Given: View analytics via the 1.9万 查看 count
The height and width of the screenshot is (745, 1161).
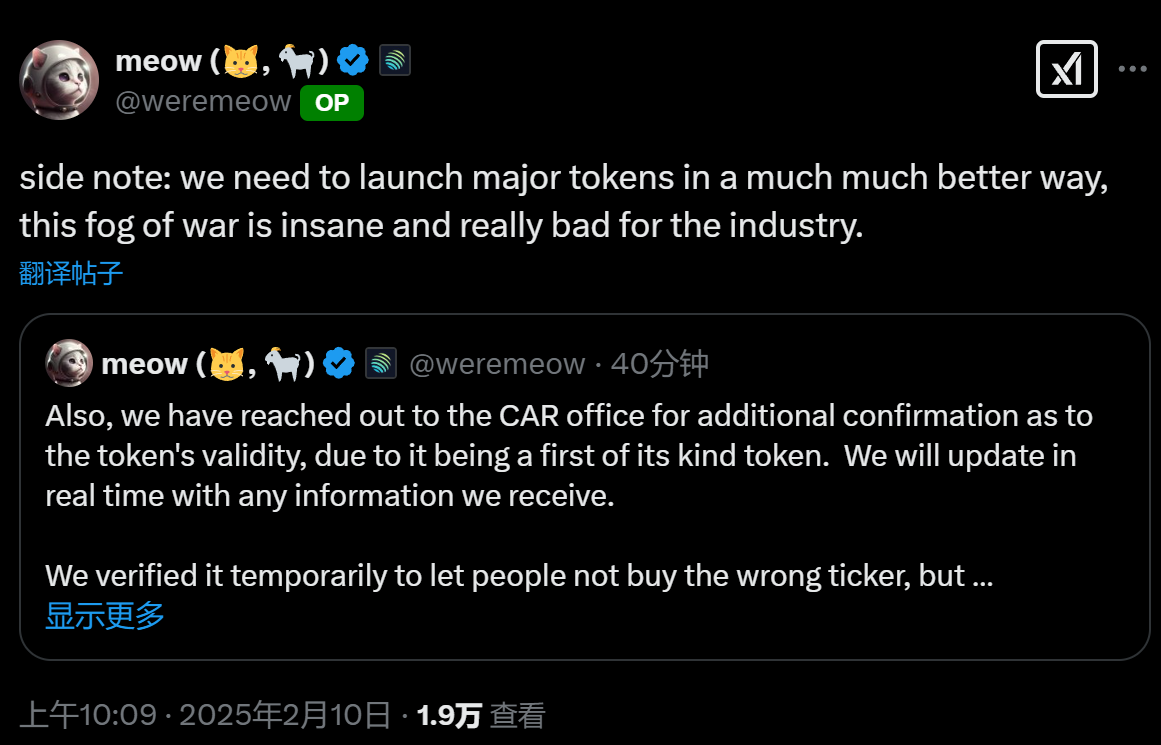Looking at the screenshot, I should point(480,714).
